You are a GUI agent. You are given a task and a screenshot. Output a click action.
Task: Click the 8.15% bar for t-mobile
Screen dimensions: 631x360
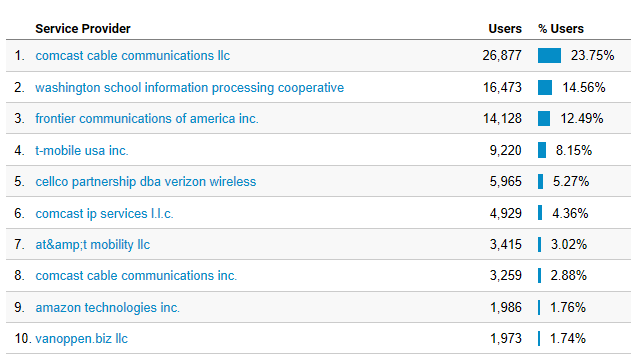[542, 150]
